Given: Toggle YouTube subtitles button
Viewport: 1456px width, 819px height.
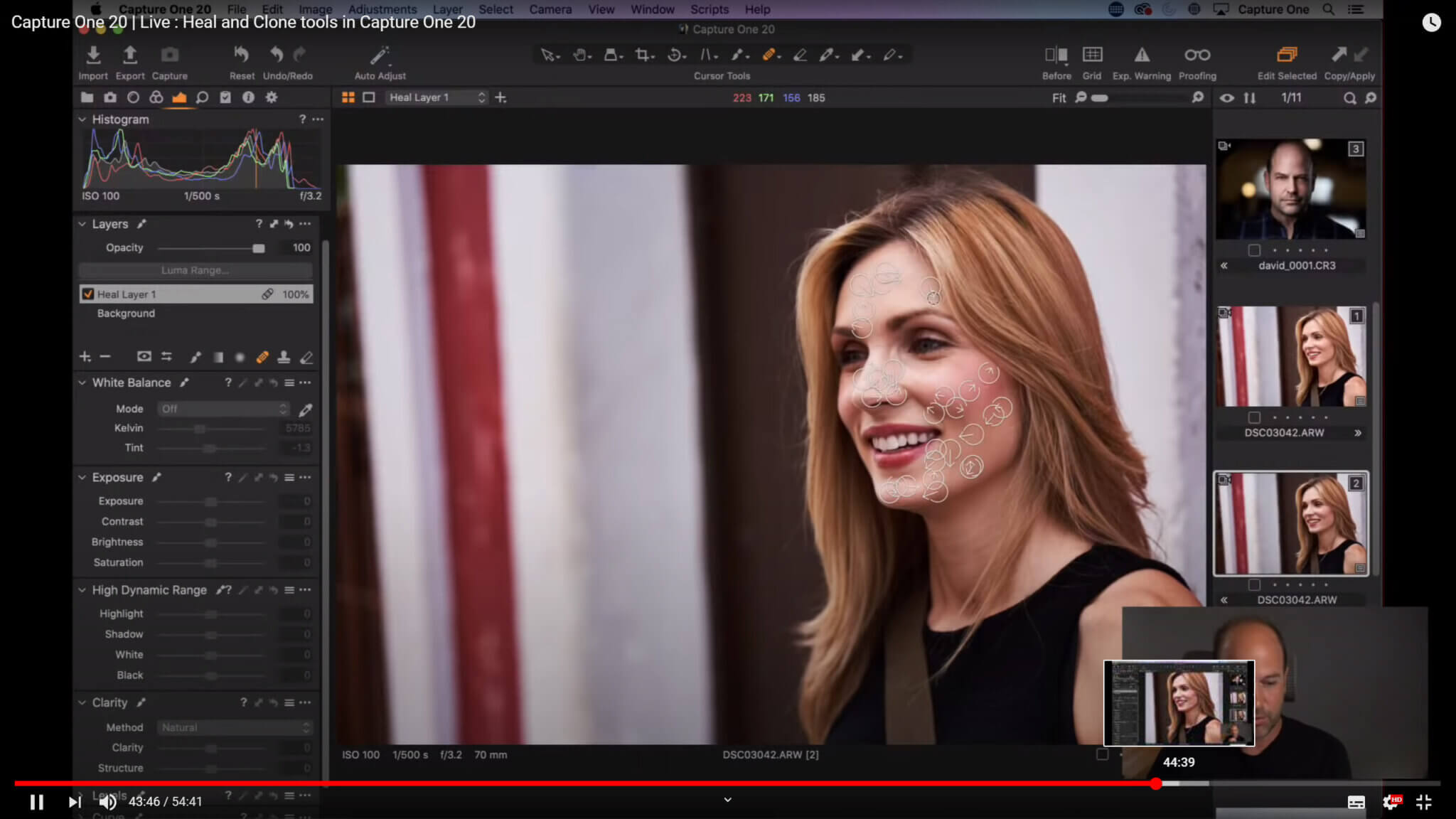Looking at the screenshot, I should click(x=1356, y=802).
